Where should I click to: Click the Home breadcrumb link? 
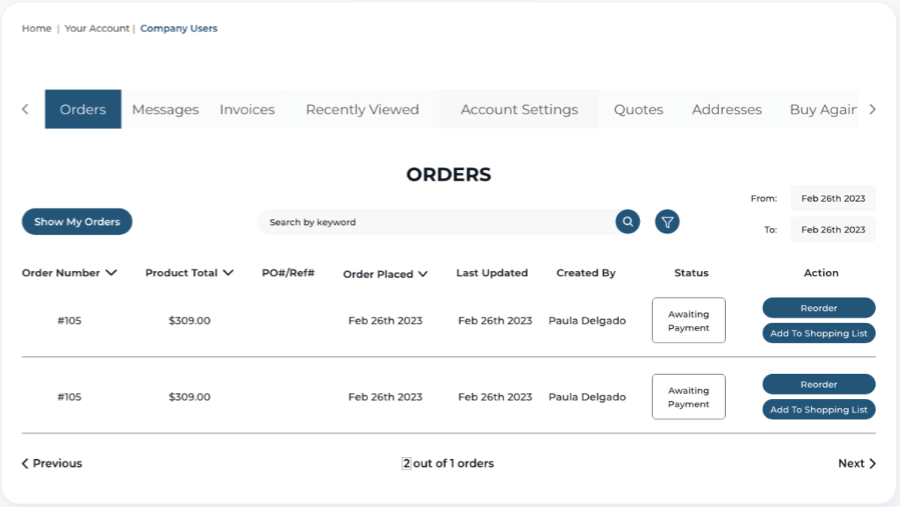tap(37, 28)
